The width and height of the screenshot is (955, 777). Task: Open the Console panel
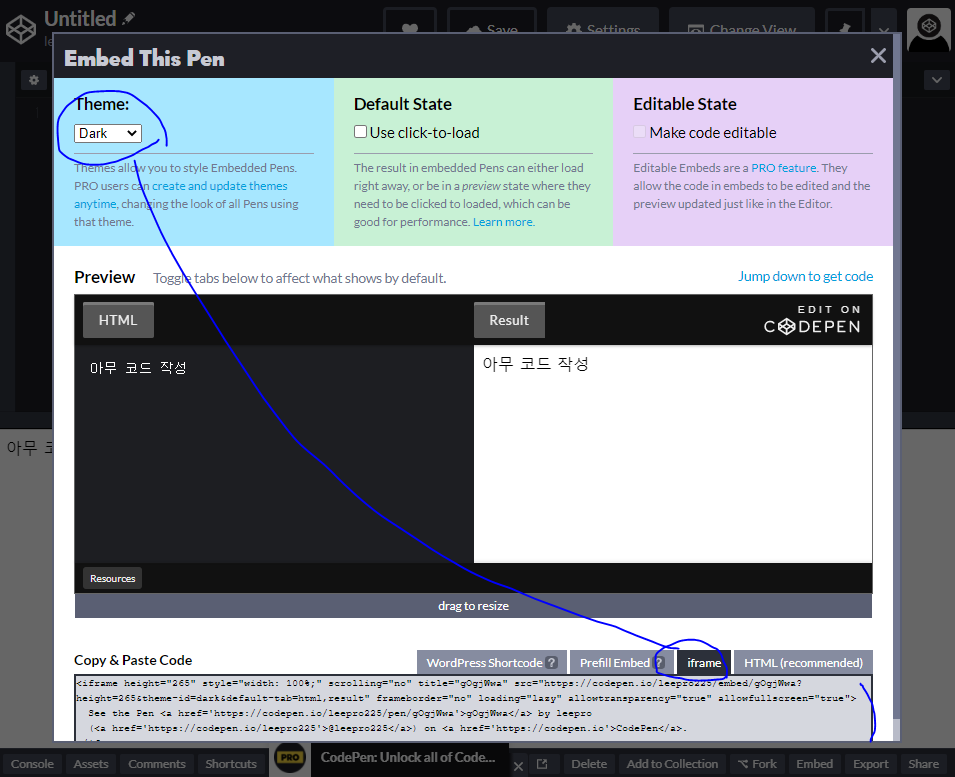[x=32, y=764]
